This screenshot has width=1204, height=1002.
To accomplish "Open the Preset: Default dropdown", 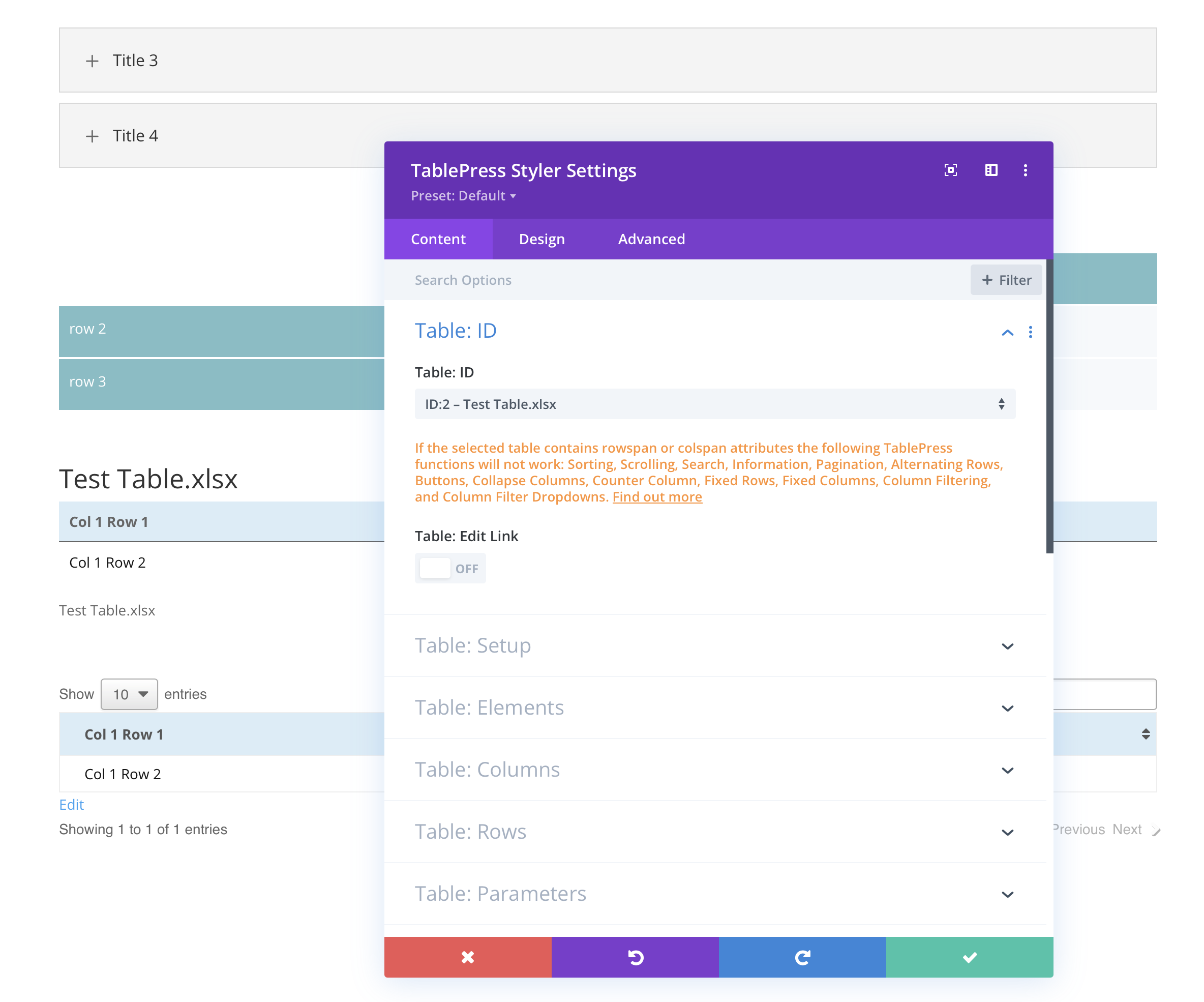I will (x=463, y=196).
